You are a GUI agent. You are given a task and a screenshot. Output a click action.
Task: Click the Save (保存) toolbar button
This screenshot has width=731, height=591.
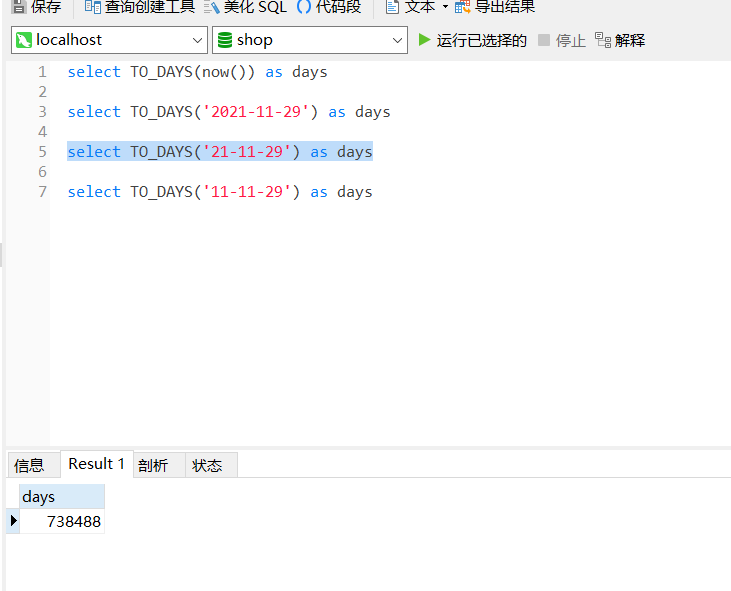pyautogui.click(x=36, y=7)
